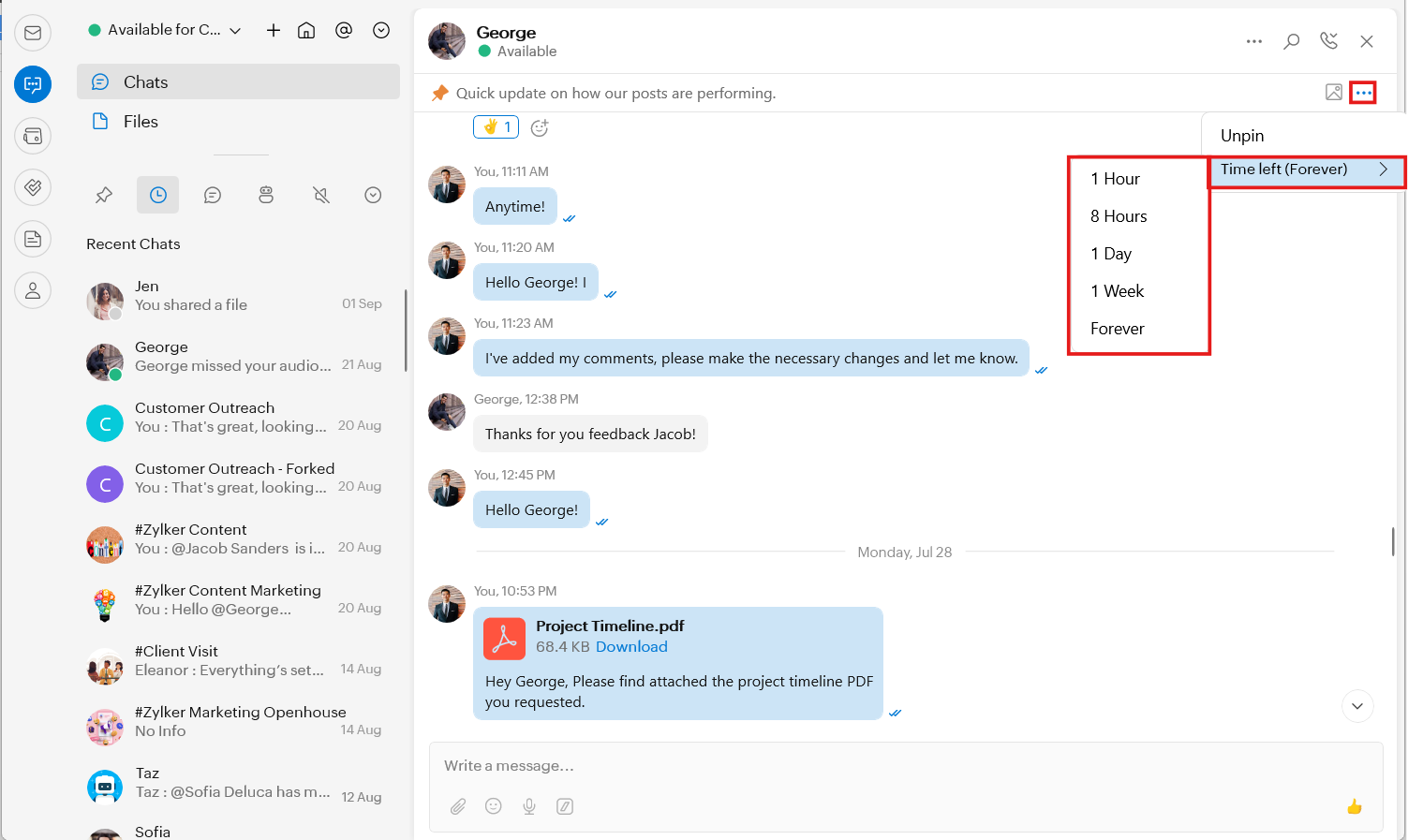Select the chat module icon in sidebar
Screen dimensions: 1408x840
(33, 84)
